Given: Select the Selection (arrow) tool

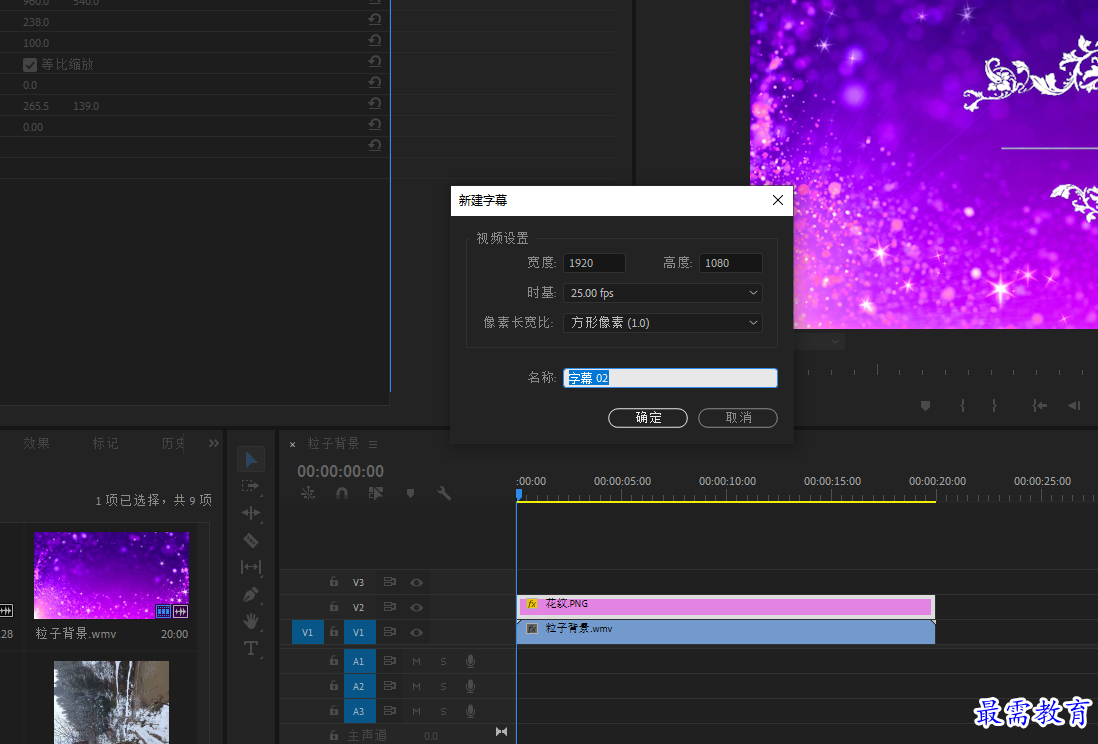Looking at the screenshot, I should point(251,460).
